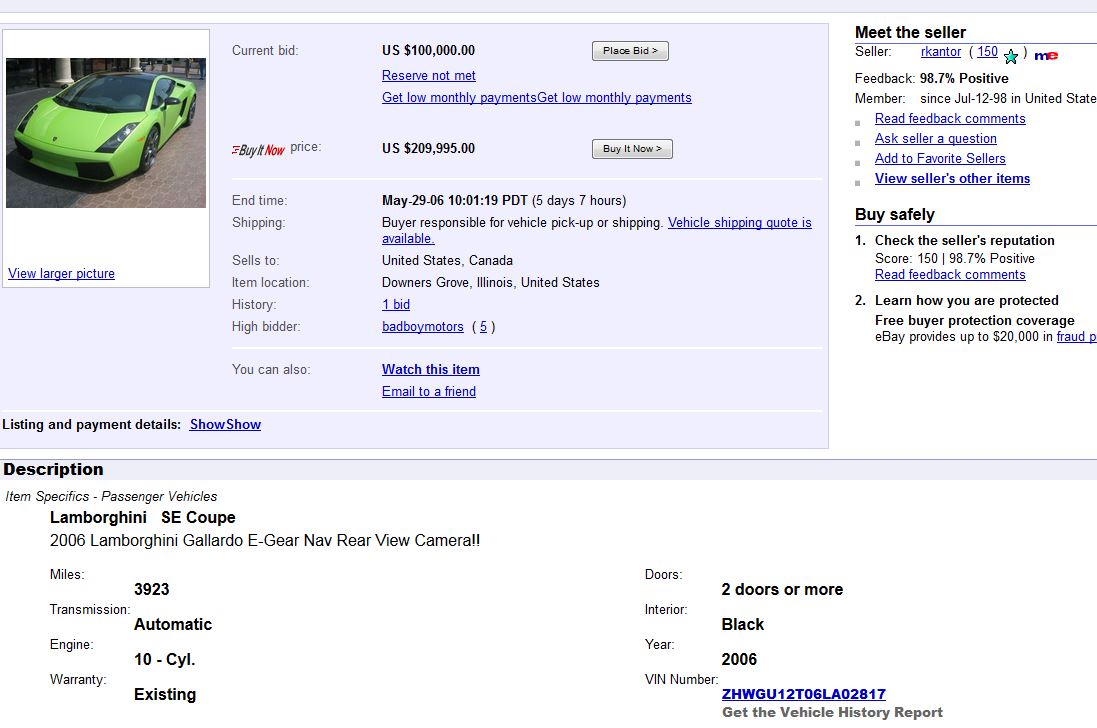This screenshot has height=728, width=1097.
Task: Open Read feedback comments under Buy safely
Action: click(x=950, y=275)
